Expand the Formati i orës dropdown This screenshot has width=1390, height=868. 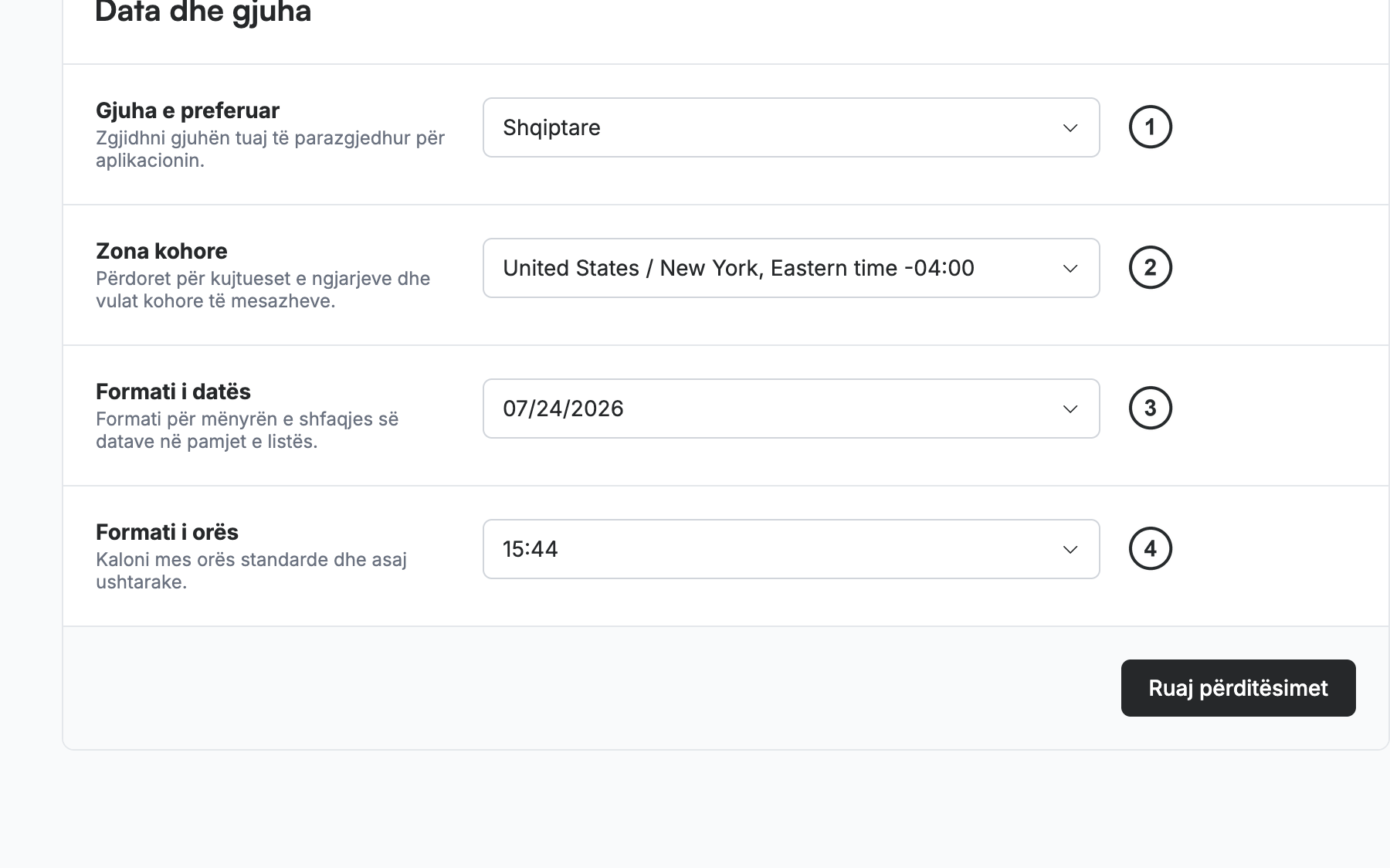click(792, 549)
